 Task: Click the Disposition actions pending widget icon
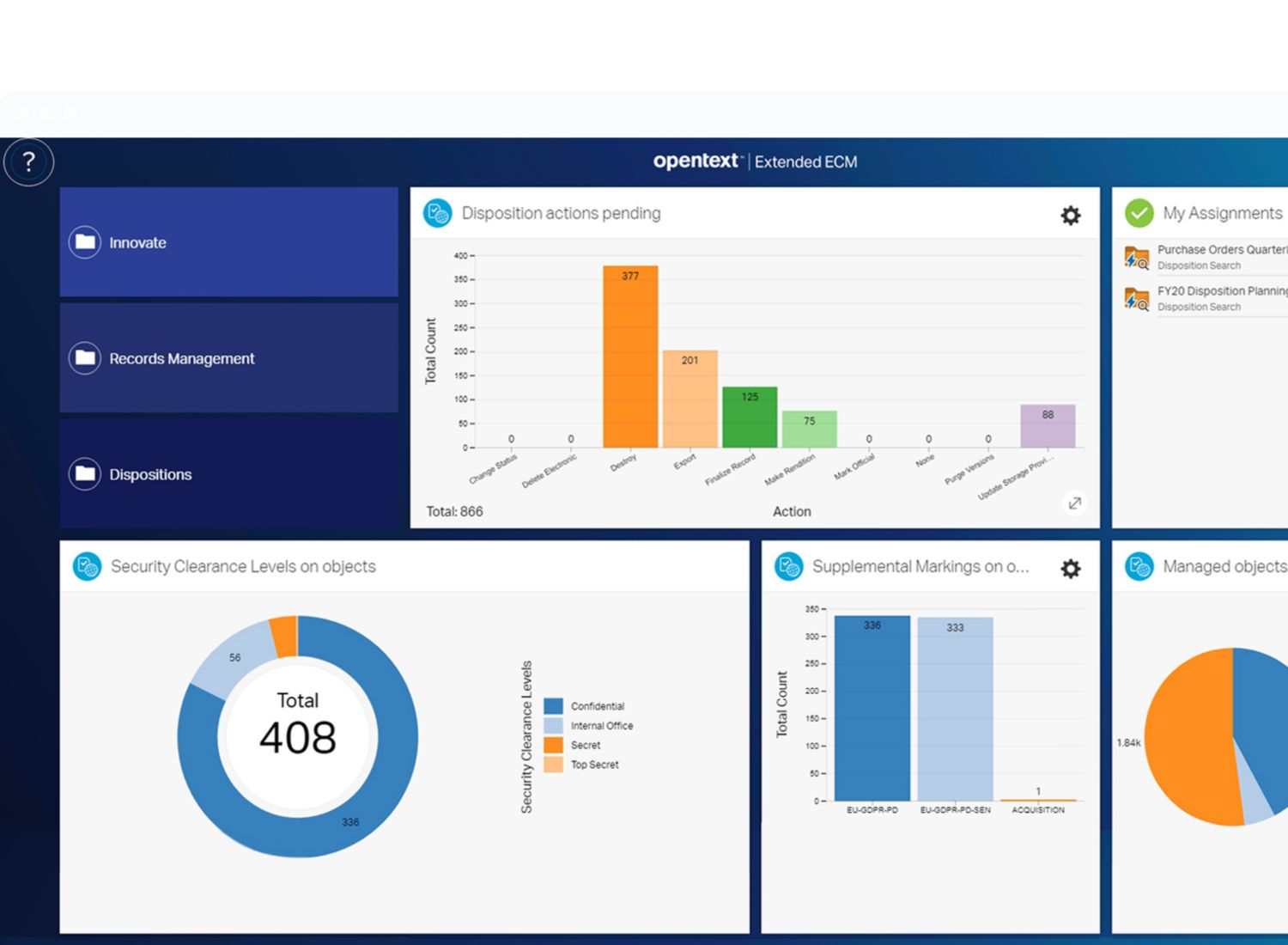(438, 213)
